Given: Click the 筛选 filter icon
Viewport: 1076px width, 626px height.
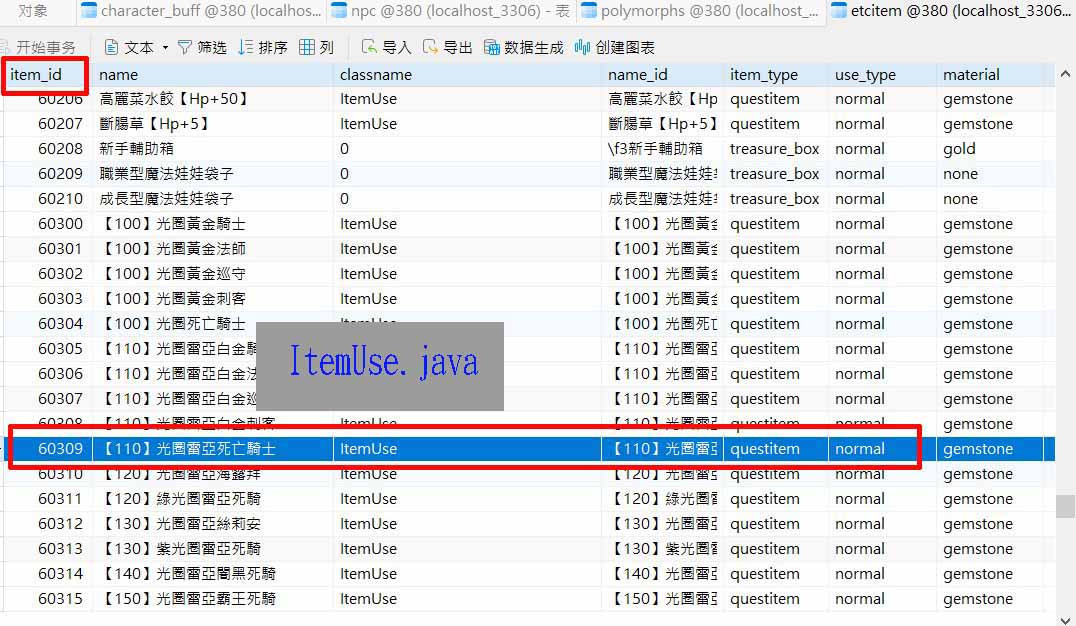Looking at the screenshot, I should coord(185,47).
